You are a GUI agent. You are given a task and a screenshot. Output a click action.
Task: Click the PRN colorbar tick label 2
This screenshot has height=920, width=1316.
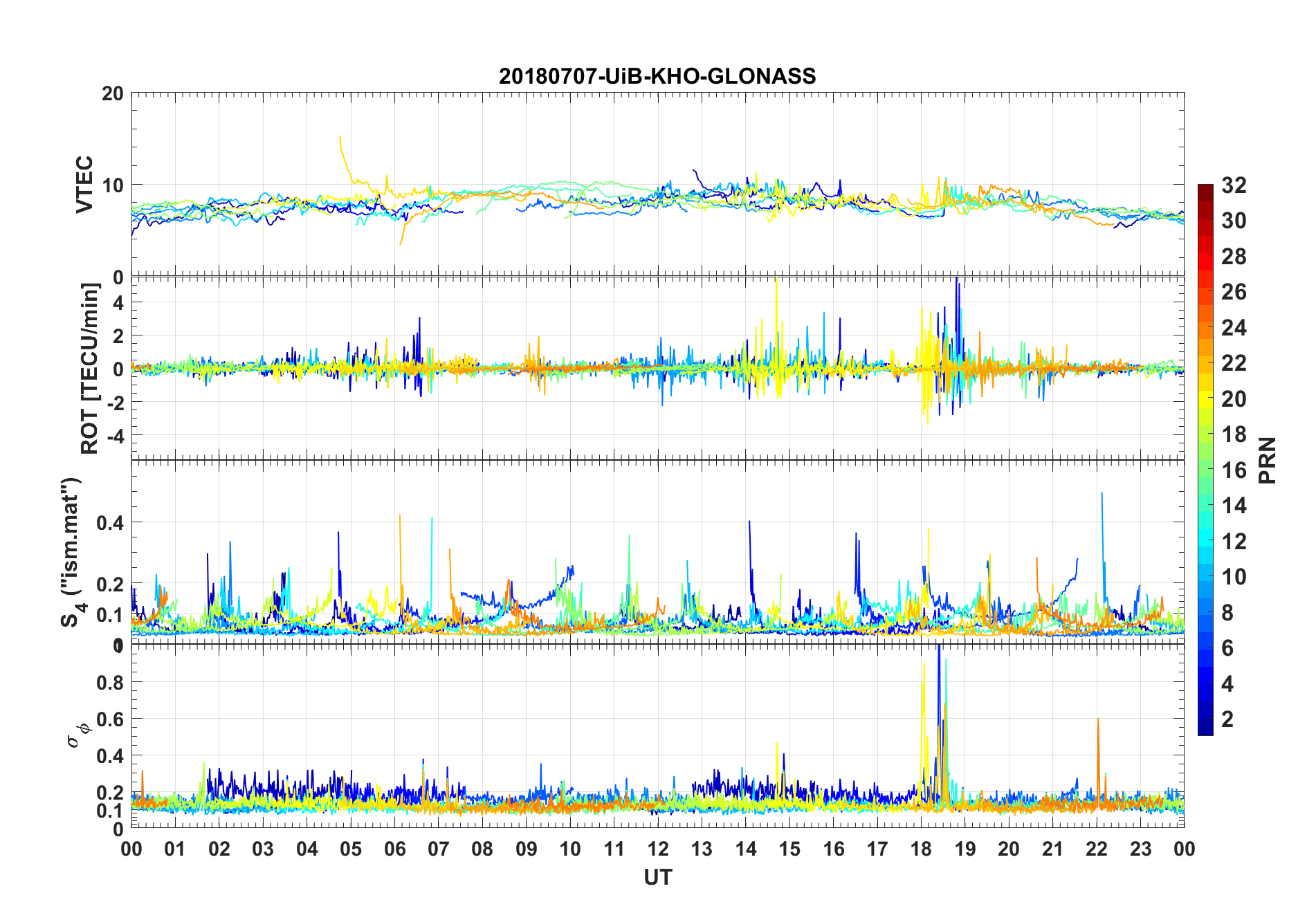point(1227,719)
